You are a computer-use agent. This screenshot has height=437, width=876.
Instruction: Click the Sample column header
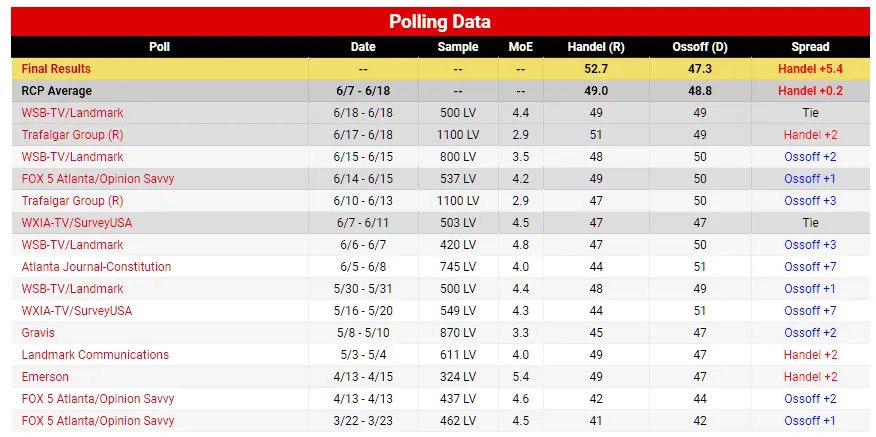(458, 47)
